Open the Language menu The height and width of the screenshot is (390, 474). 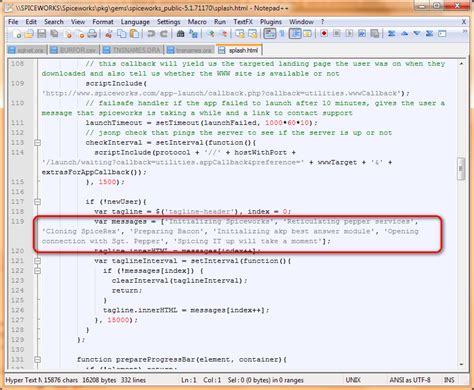pos(135,22)
